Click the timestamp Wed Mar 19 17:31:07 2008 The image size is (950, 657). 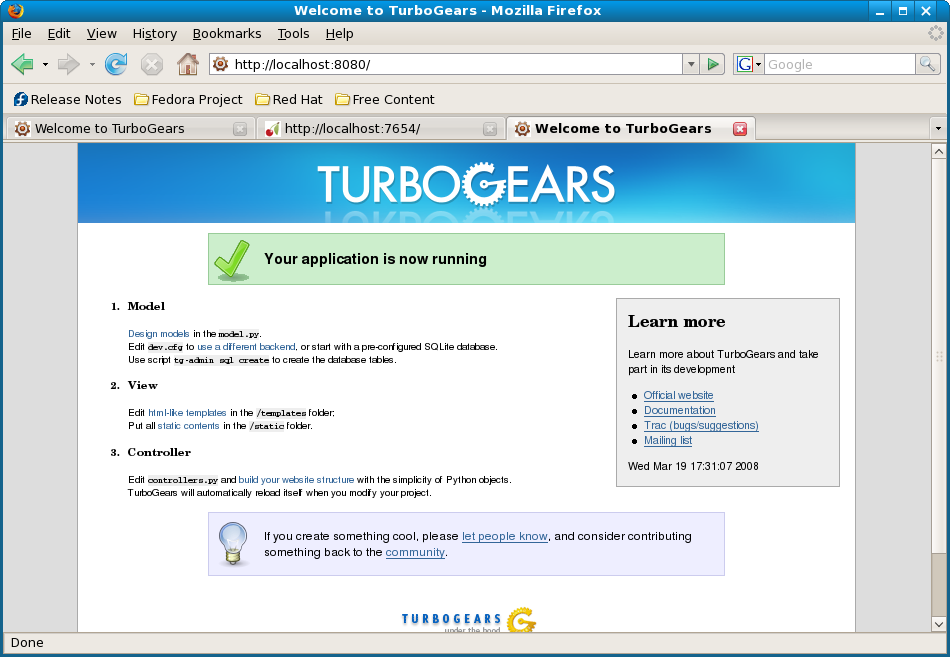(x=693, y=466)
